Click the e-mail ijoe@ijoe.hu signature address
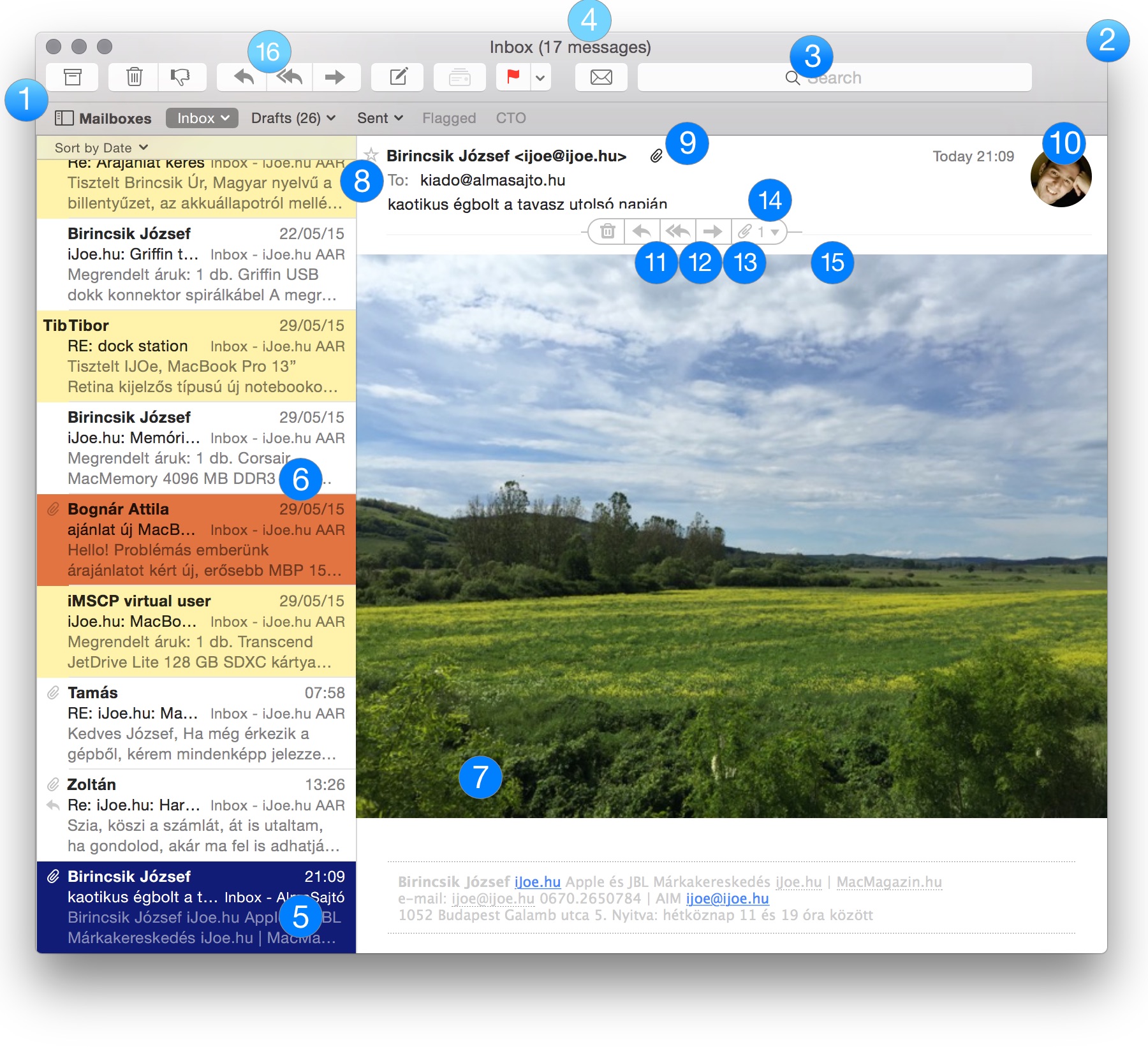This screenshot has width=1148, height=1047. 492,898
